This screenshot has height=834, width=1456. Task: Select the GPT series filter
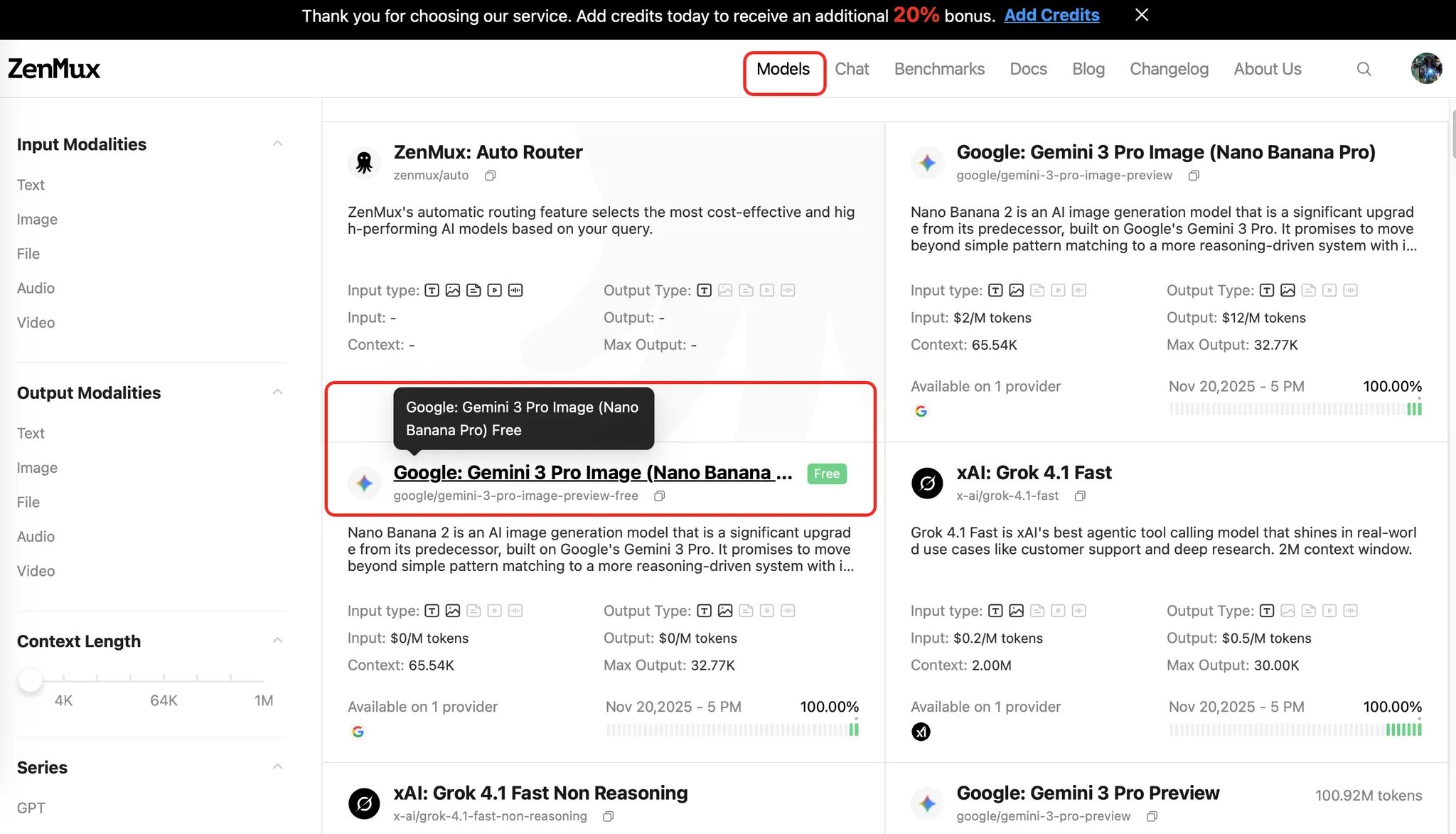pyautogui.click(x=31, y=808)
